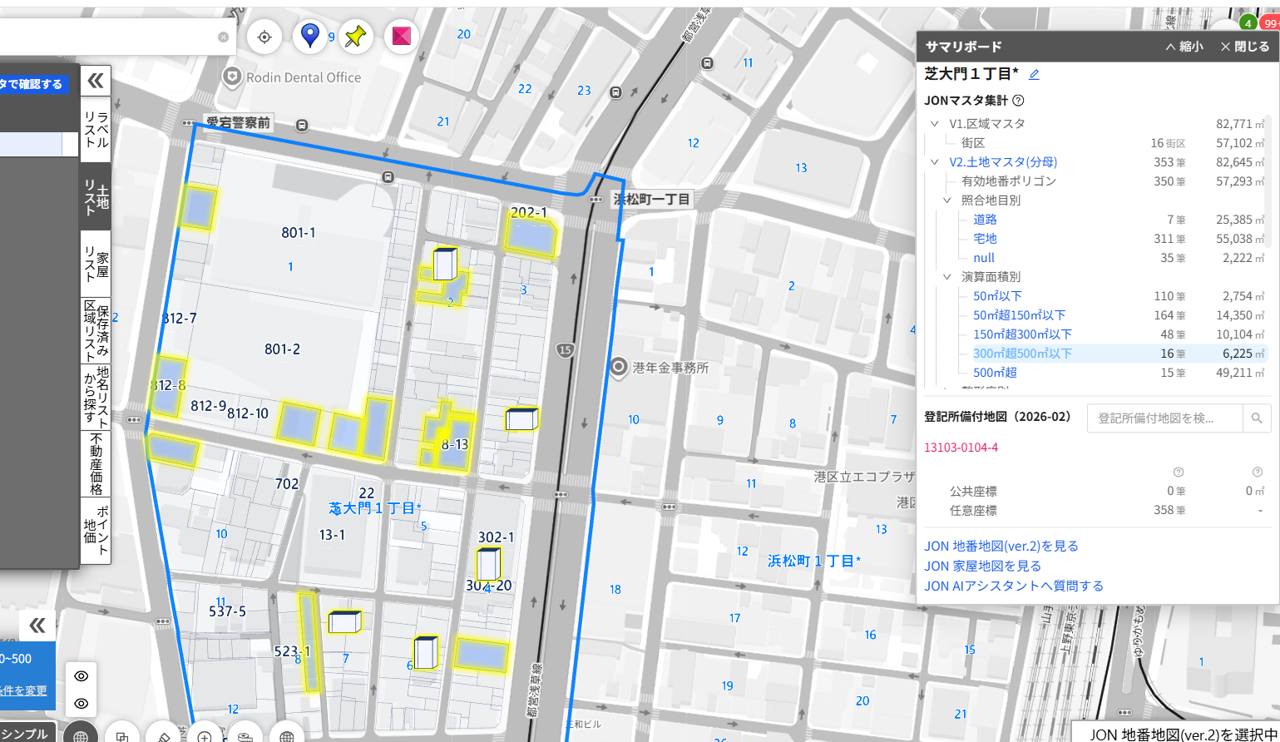This screenshot has height=742, width=1280.
Task: Open the 保存済み区域リスト tab
Action: pyautogui.click(x=94, y=330)
